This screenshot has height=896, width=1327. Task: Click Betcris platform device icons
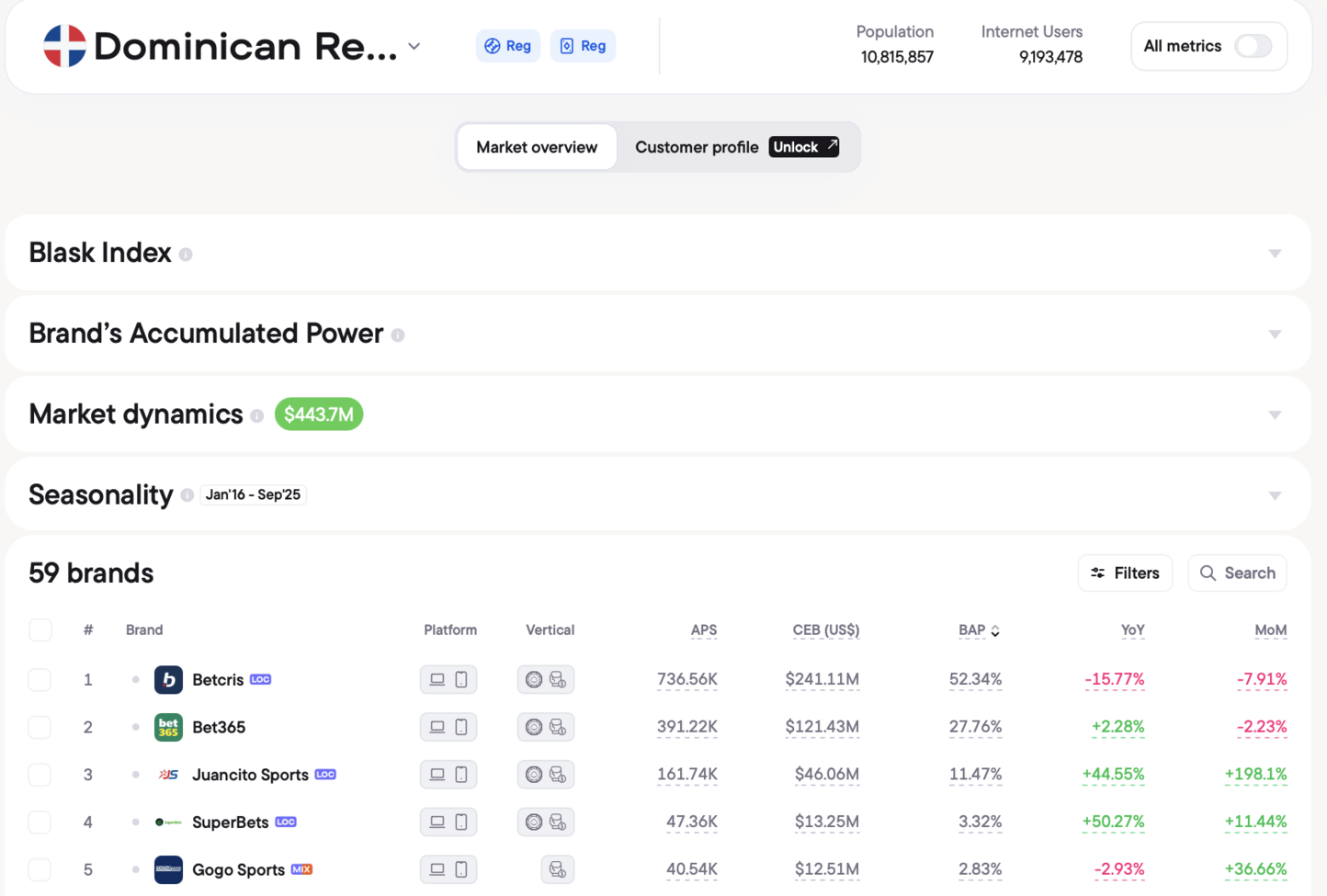coord(448,680)
